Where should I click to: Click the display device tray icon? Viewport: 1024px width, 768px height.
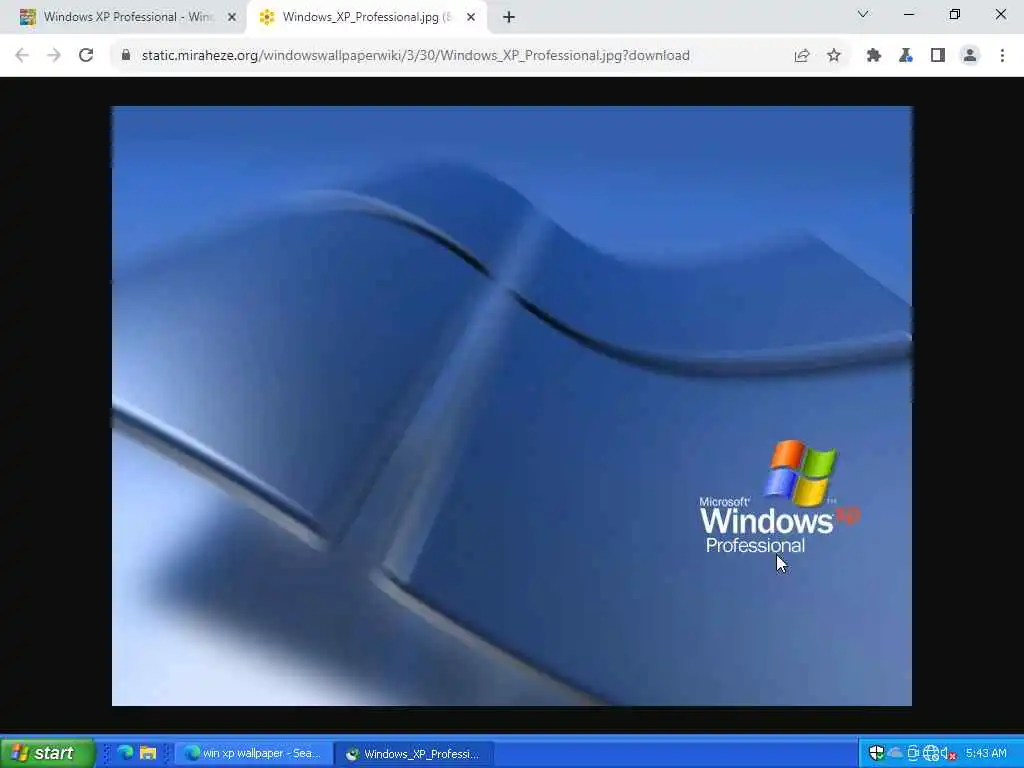[913, 754]
